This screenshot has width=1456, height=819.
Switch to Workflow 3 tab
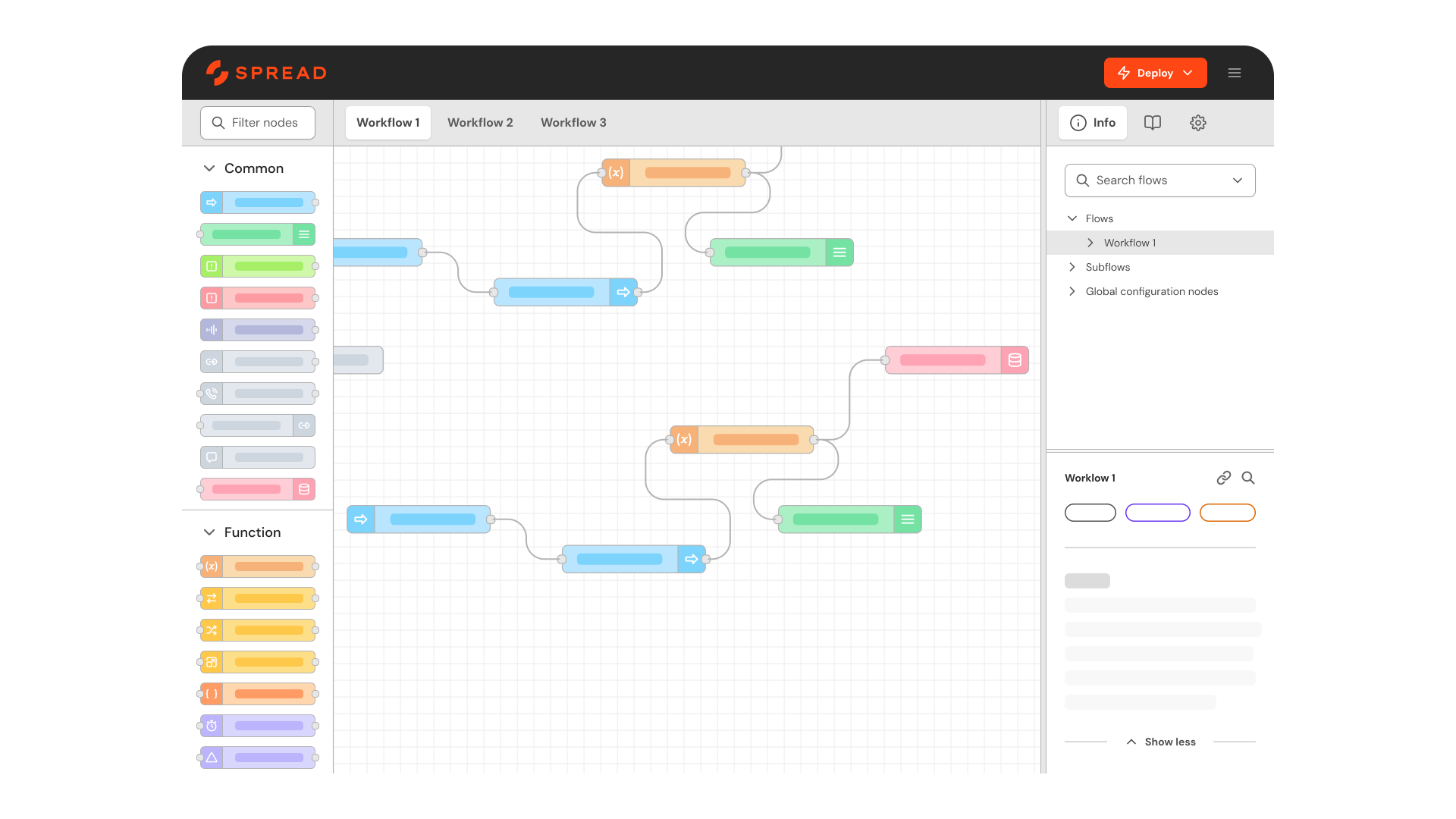pos(573,122)
